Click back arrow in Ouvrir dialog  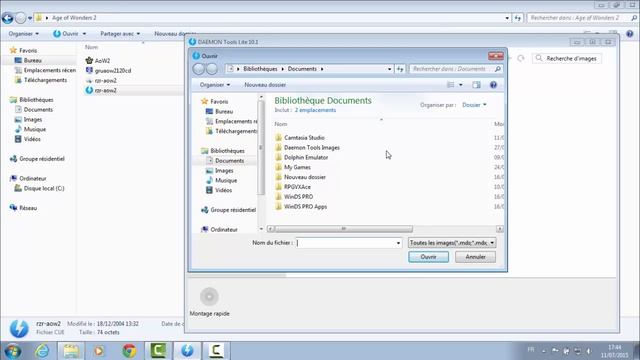pyautogui.click(x=199, y=69)
